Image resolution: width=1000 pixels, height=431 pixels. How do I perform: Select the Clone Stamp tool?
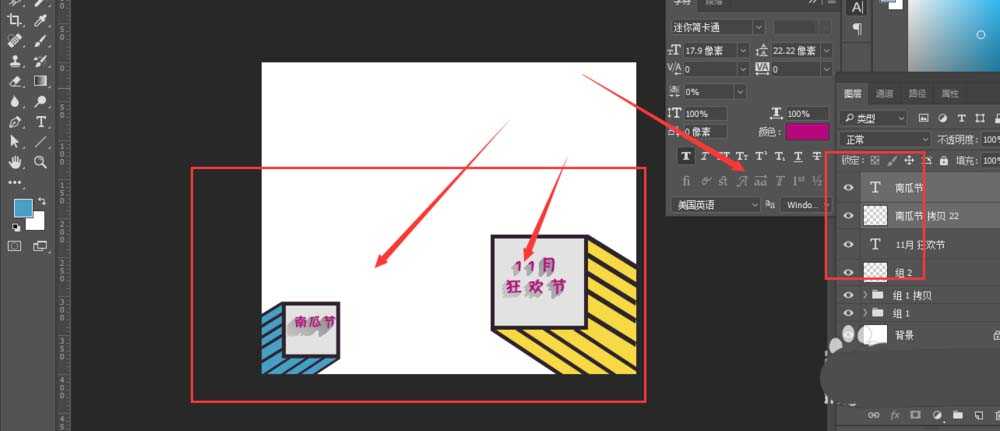[15, 61]
